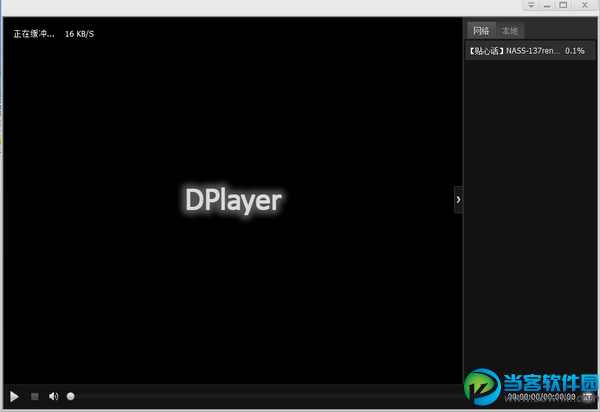This screenshot has height=412, width=600.
Task: Switch to the 网络 tab
Action: pos(481,31)
